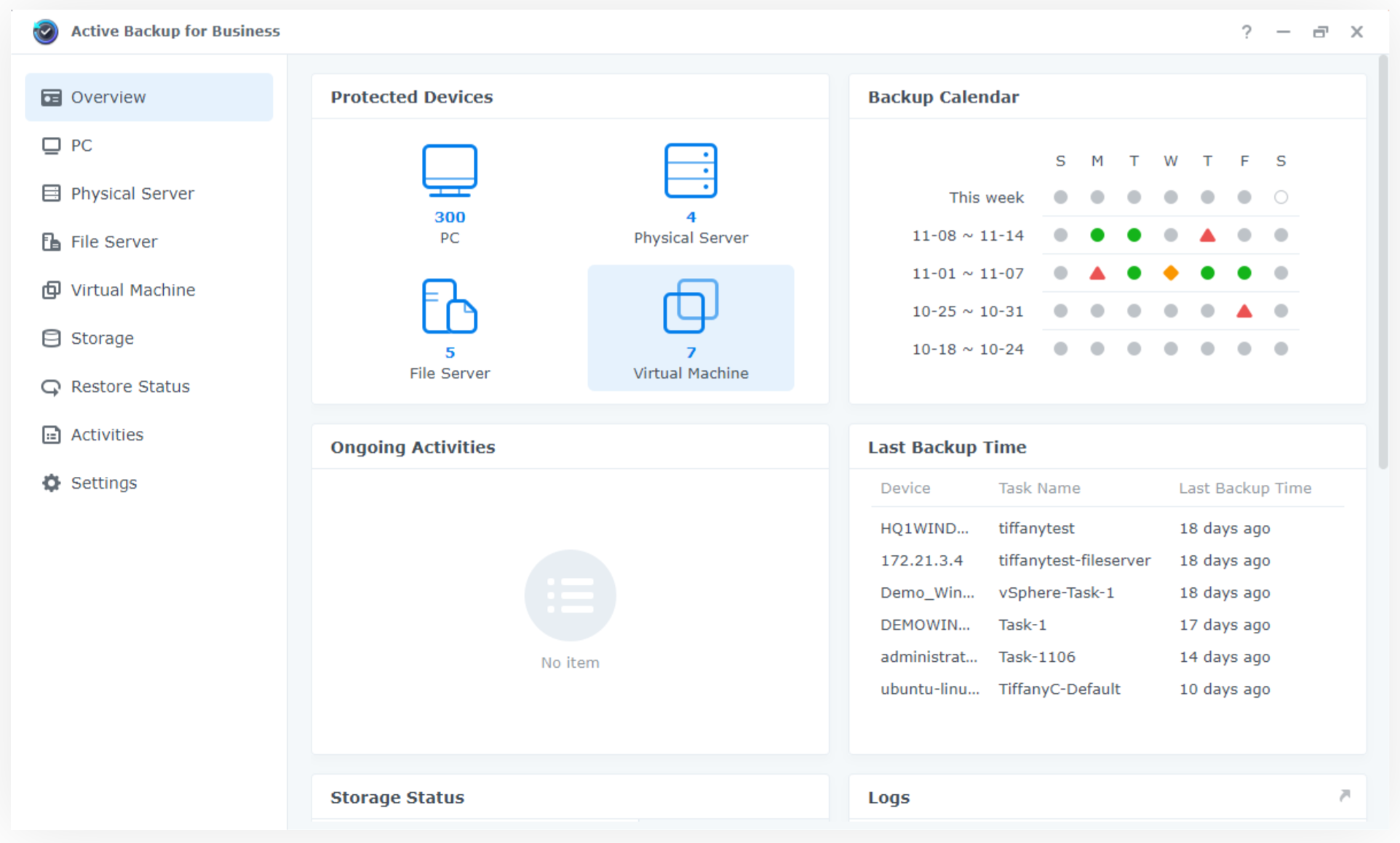Click the Settings gear icon
Viewport: 1400px width, 843px height.
click(x=51, y=483)
